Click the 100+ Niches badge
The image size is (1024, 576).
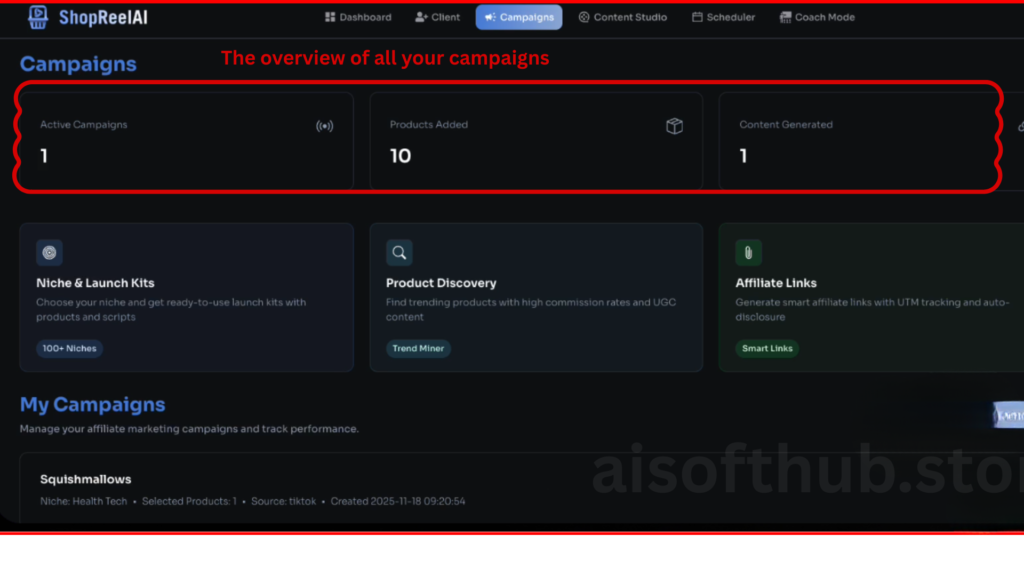69,349
